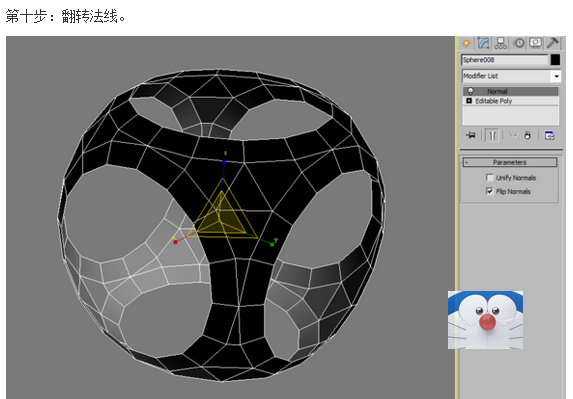Uncheck the Flip Normals checkbox
Screen dimensions: 573x399
(x=490, y=191)
